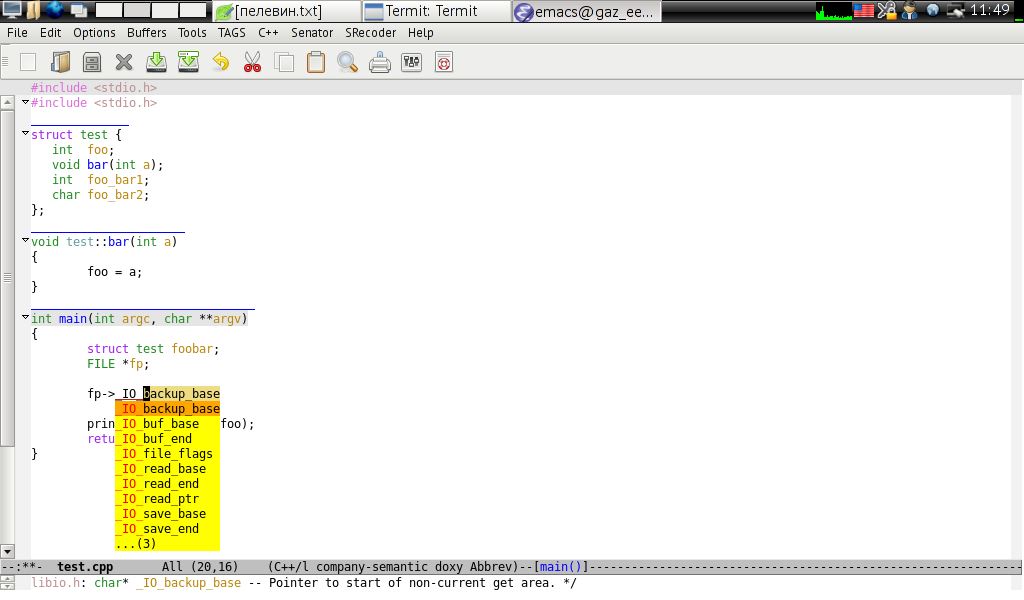Print the buffer using the printer icon
Image resolution: width=1024 pixels, height=600 pixels.
(x=379, y=62)
